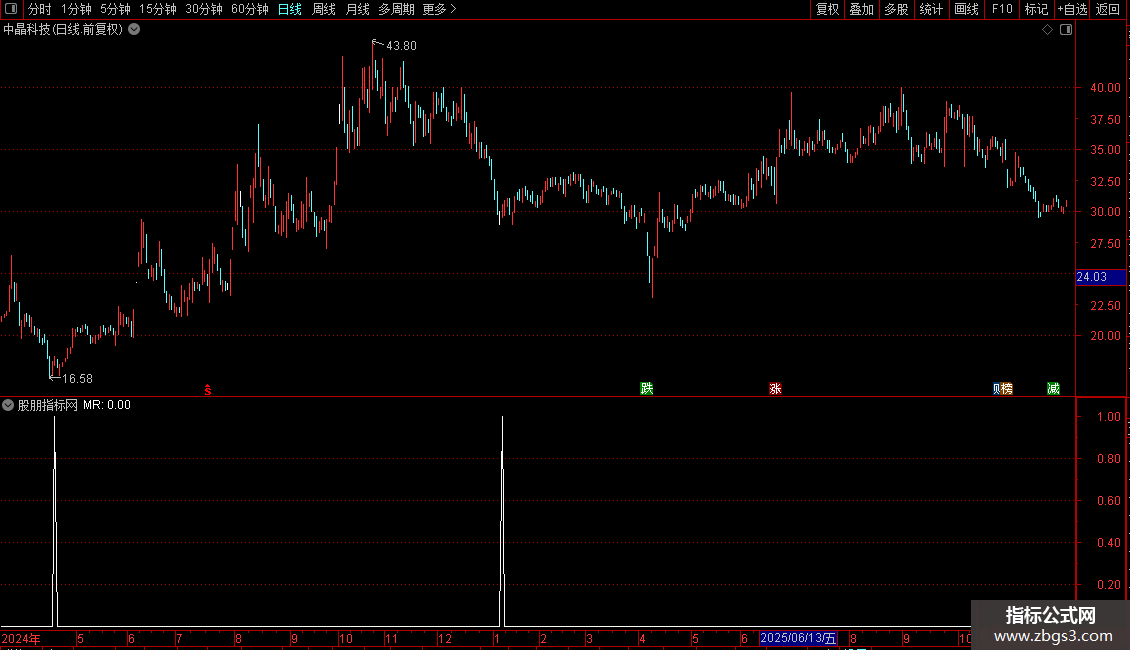This screenshot has height=650, width=1130.
Task: Switch to the 周线 weekly chart
Action: 324,9
